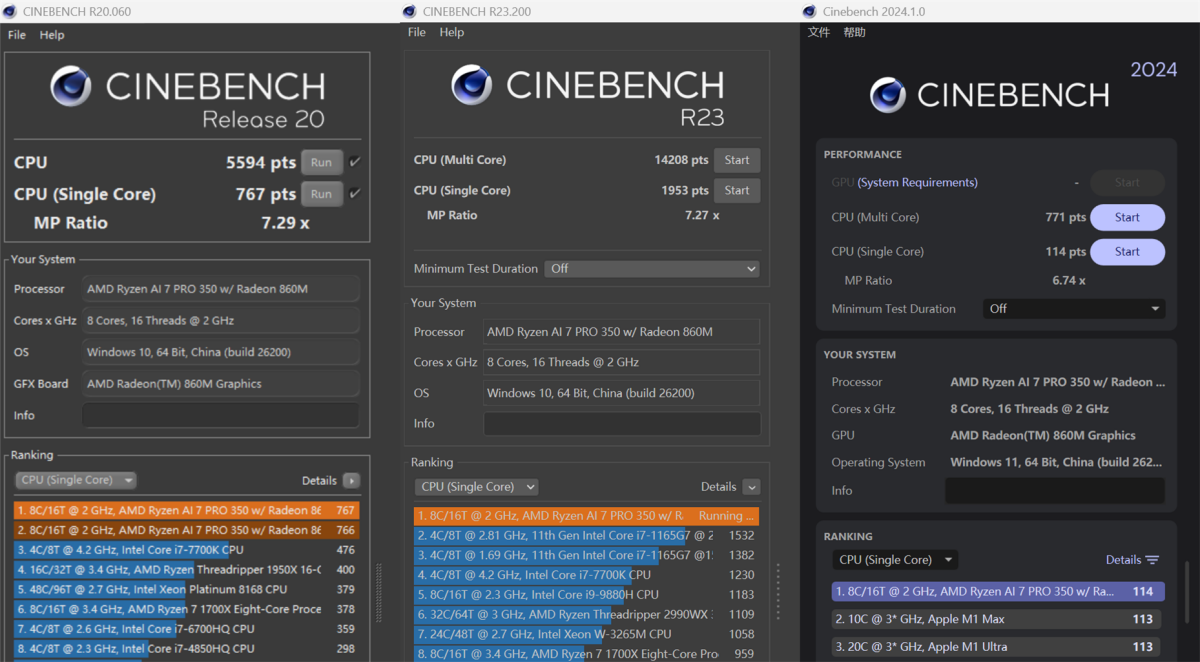Open Minimum Test Duration dropdown in Cinebench 2024

pyautogui.click(x=1073, y=309)
